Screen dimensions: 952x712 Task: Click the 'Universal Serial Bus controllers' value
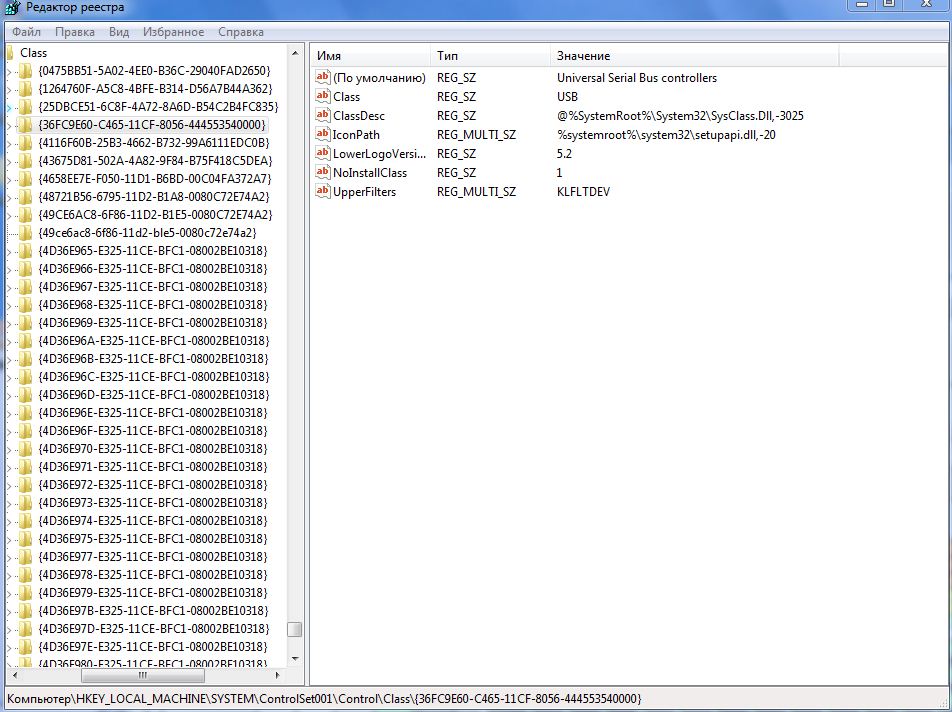click(636, 78)
